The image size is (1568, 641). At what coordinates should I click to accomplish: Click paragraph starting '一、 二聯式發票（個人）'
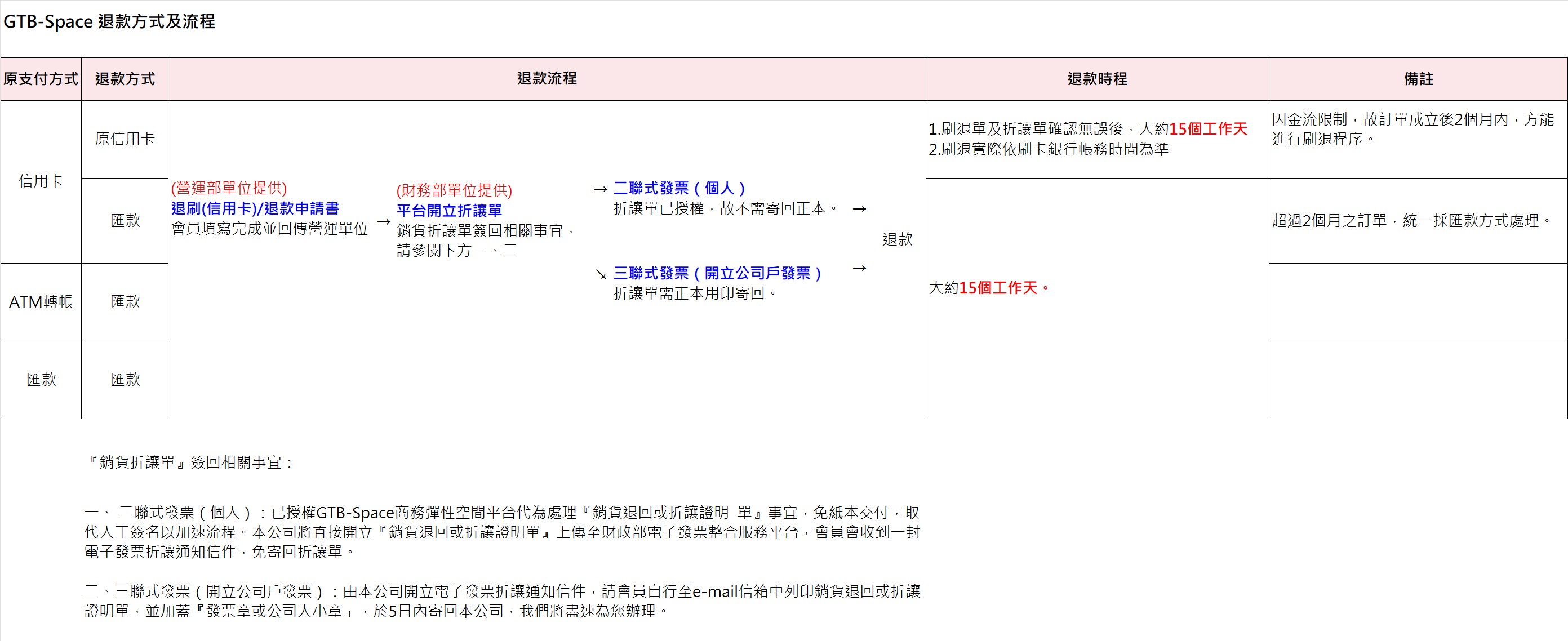point(502,532)
